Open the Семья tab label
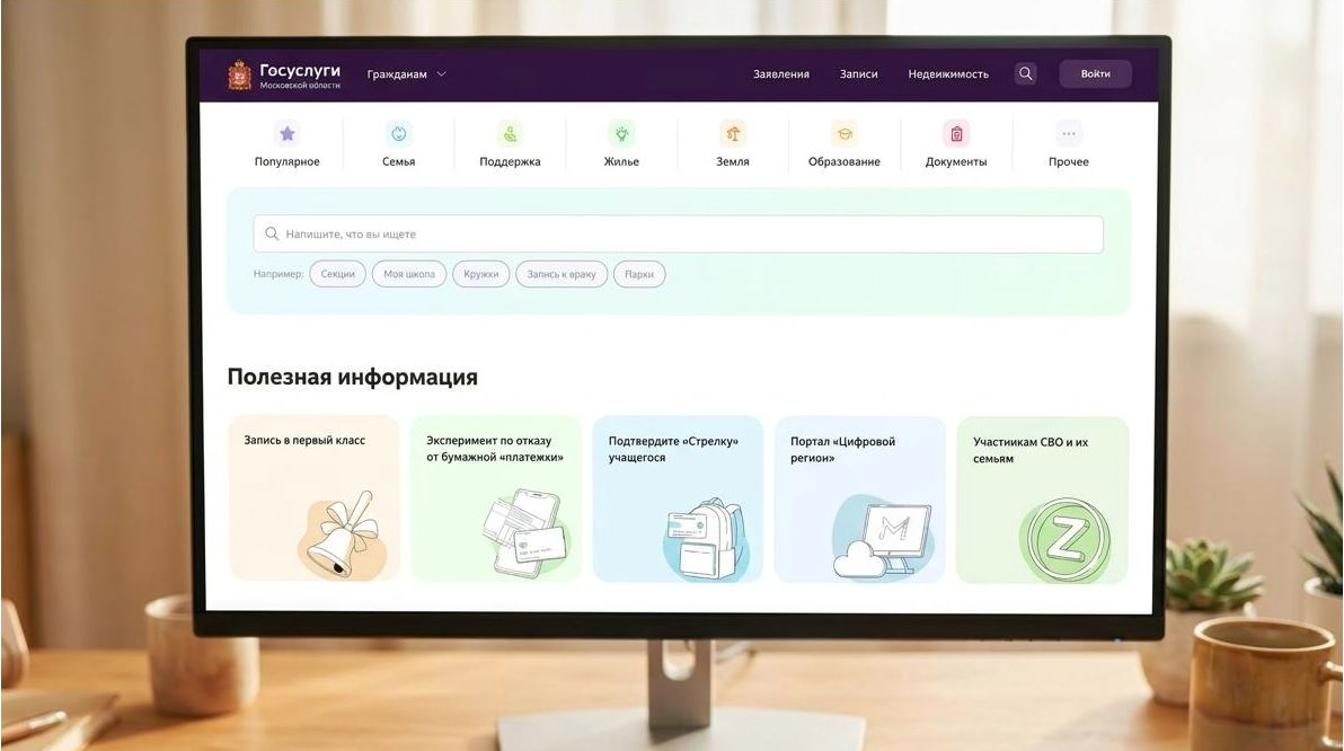 399,162
